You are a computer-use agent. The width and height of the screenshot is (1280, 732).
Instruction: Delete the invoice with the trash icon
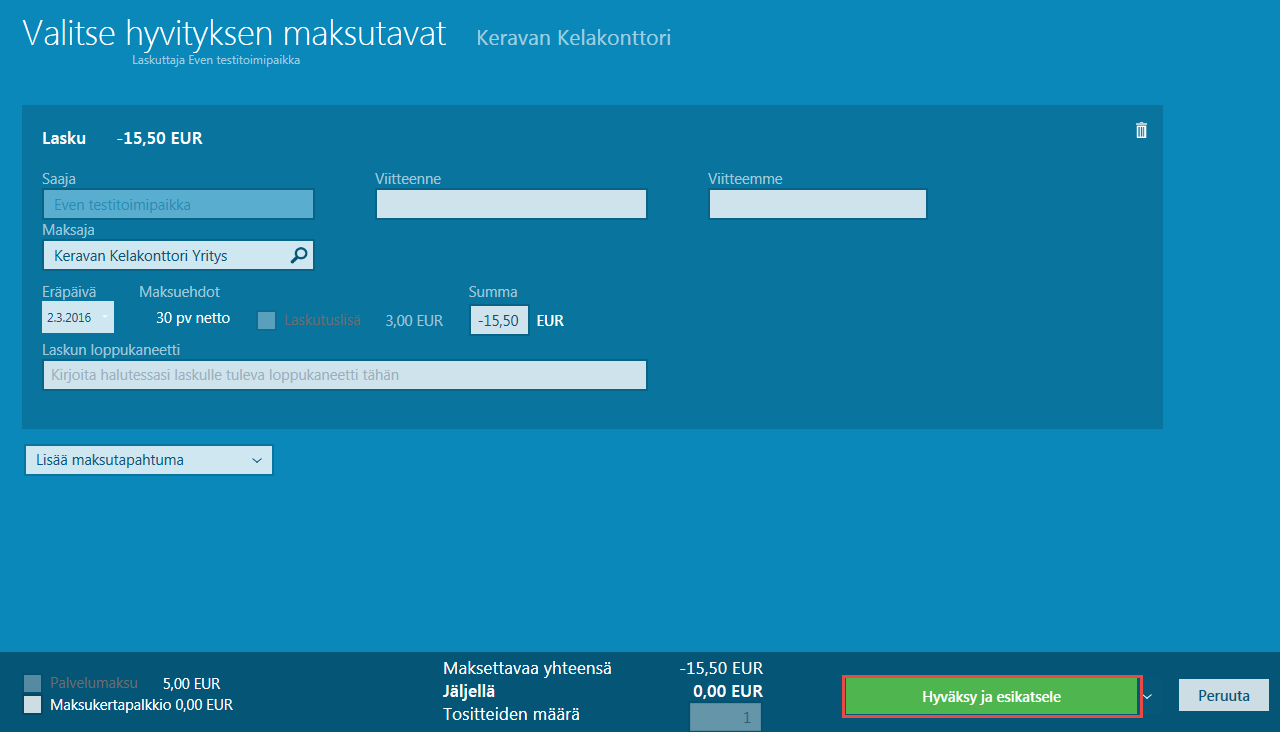pos(1141,130)
